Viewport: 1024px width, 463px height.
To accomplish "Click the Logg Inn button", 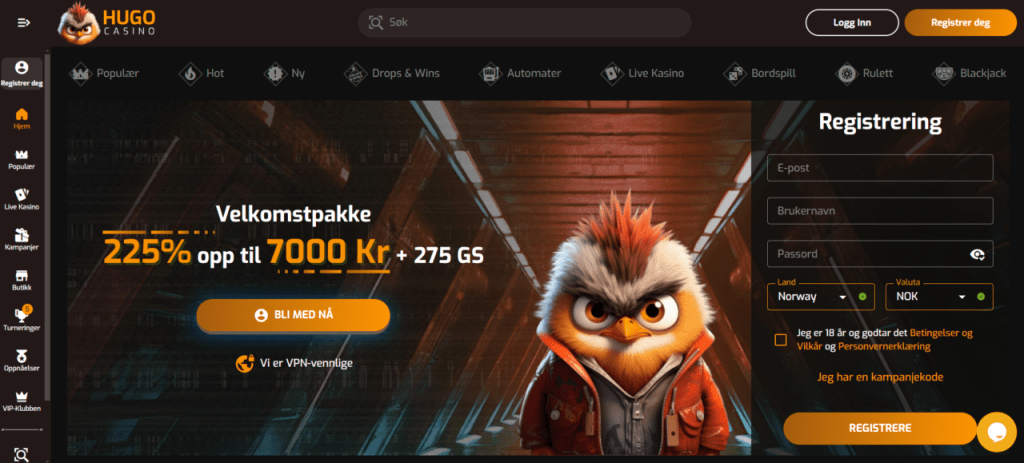I will point(852,23).
